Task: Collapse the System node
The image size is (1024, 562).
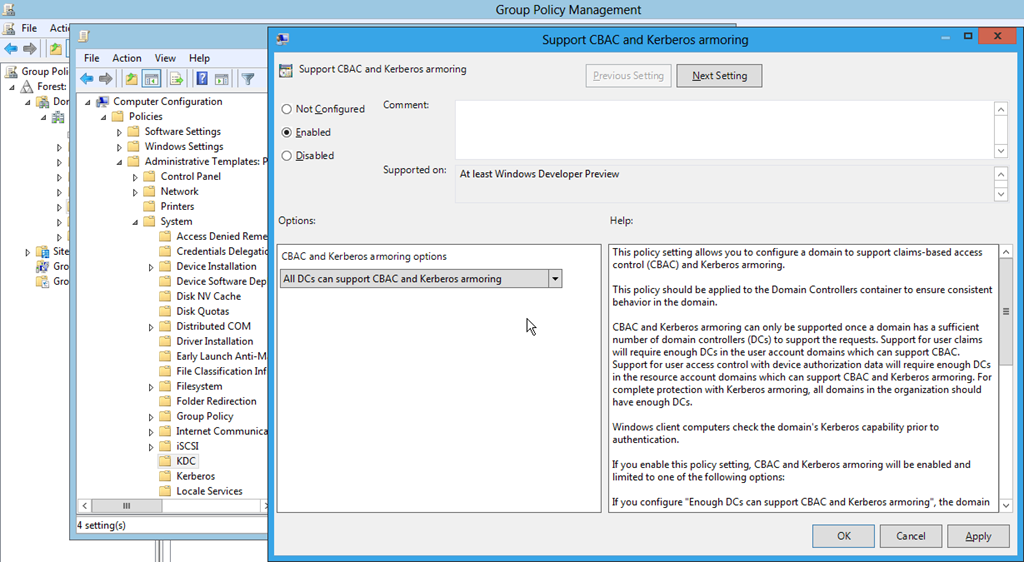Action: pos(135,222)
